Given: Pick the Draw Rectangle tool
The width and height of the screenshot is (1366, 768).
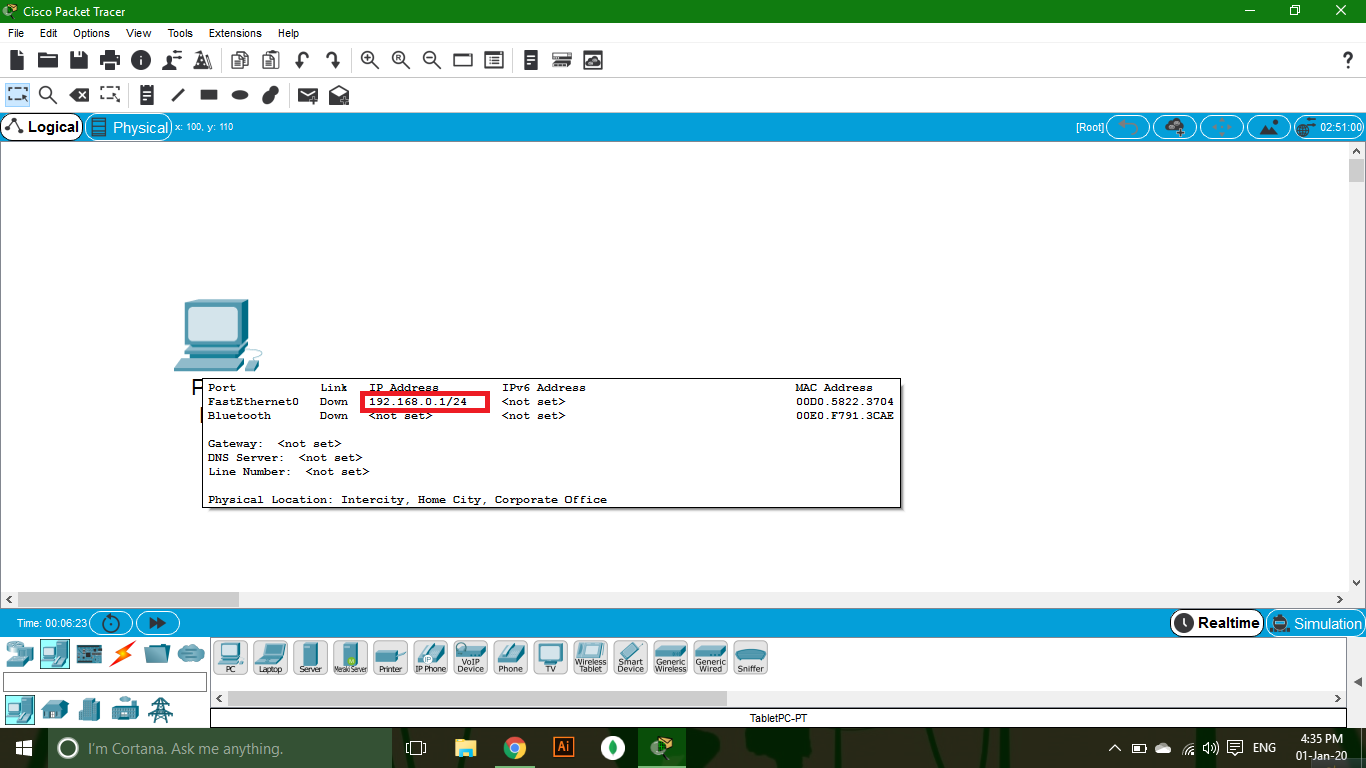Looking at the screenshot, I should pos(209,95).
